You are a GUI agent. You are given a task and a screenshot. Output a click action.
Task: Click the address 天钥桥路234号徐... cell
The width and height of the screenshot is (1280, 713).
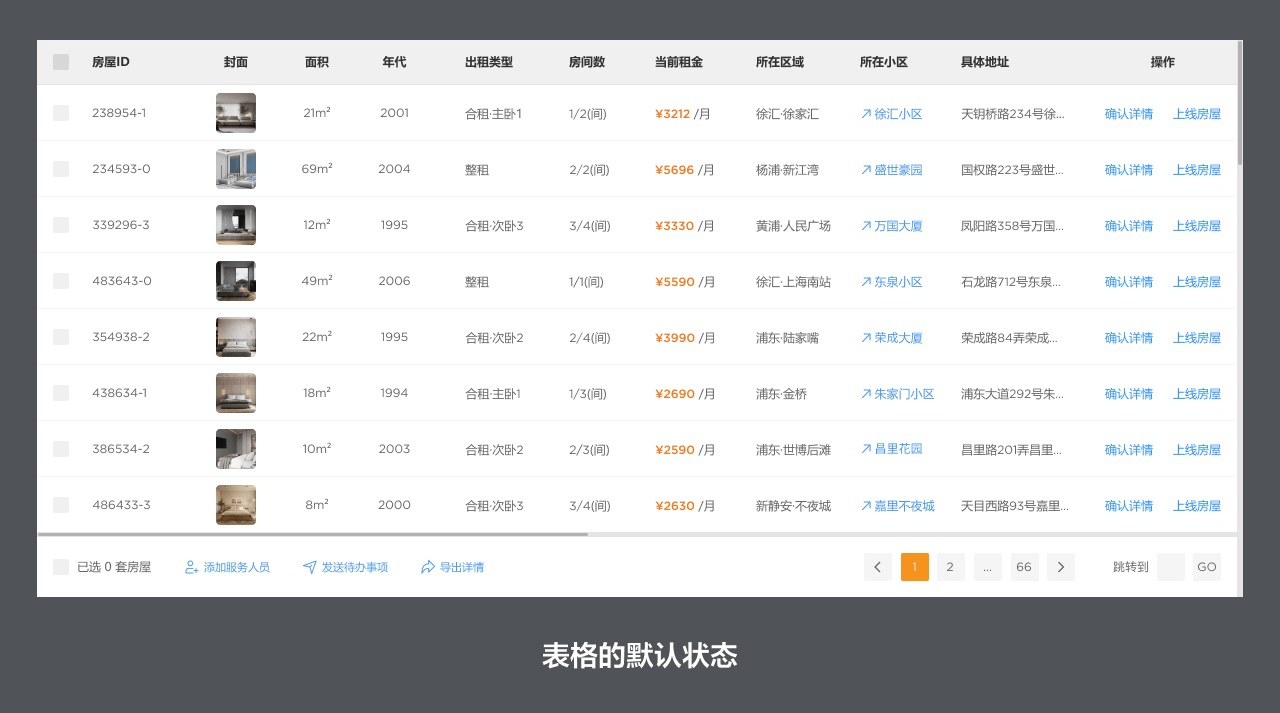1013,114
